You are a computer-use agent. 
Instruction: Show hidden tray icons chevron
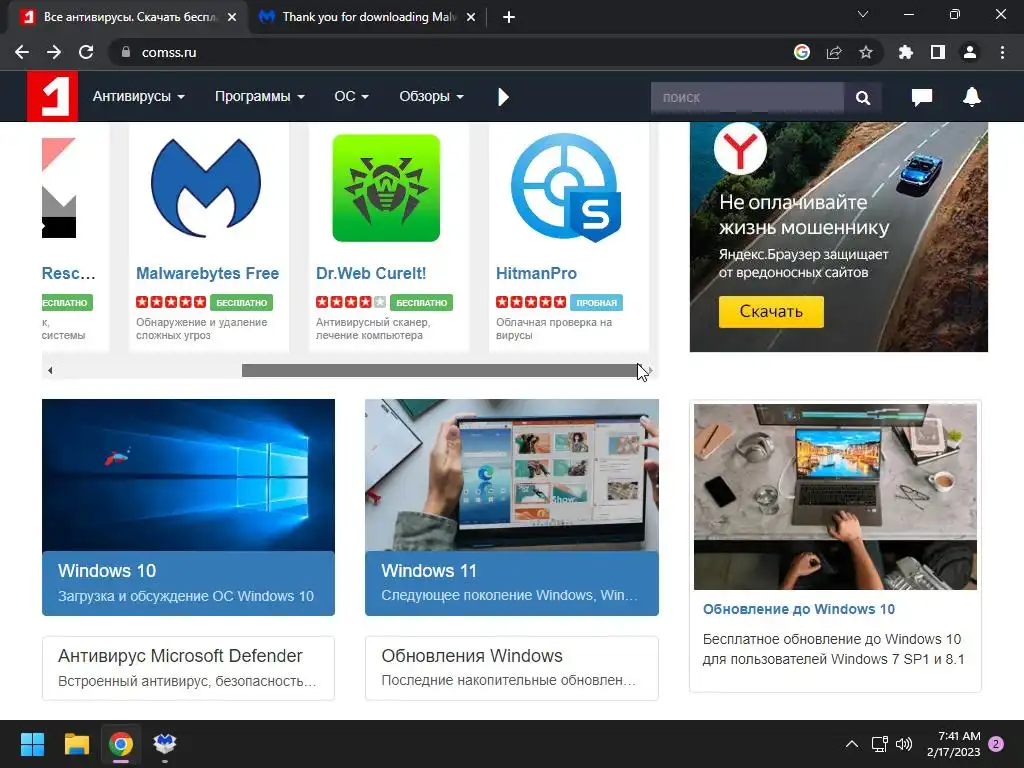click(852, 744)
